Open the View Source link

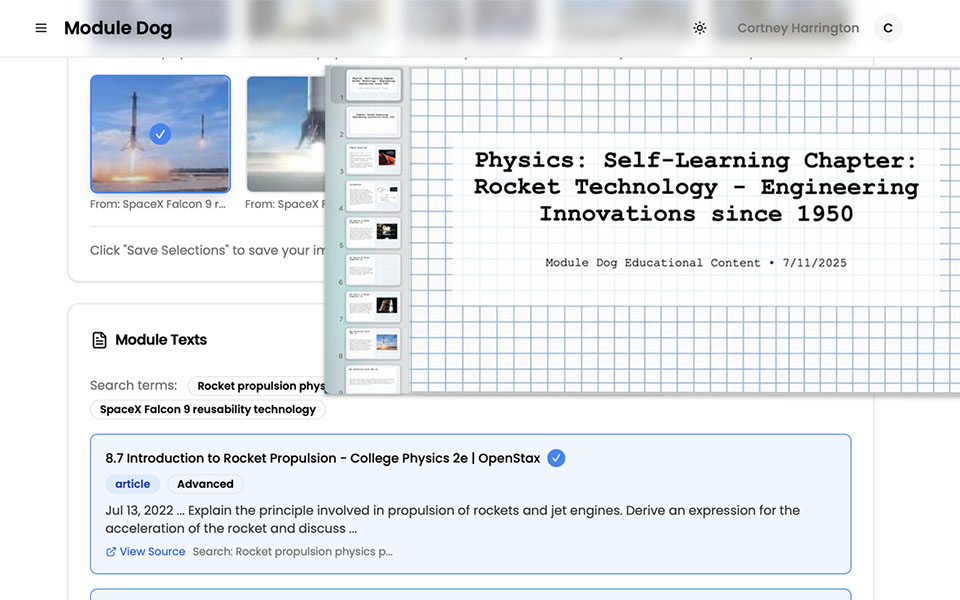point(151,551)
